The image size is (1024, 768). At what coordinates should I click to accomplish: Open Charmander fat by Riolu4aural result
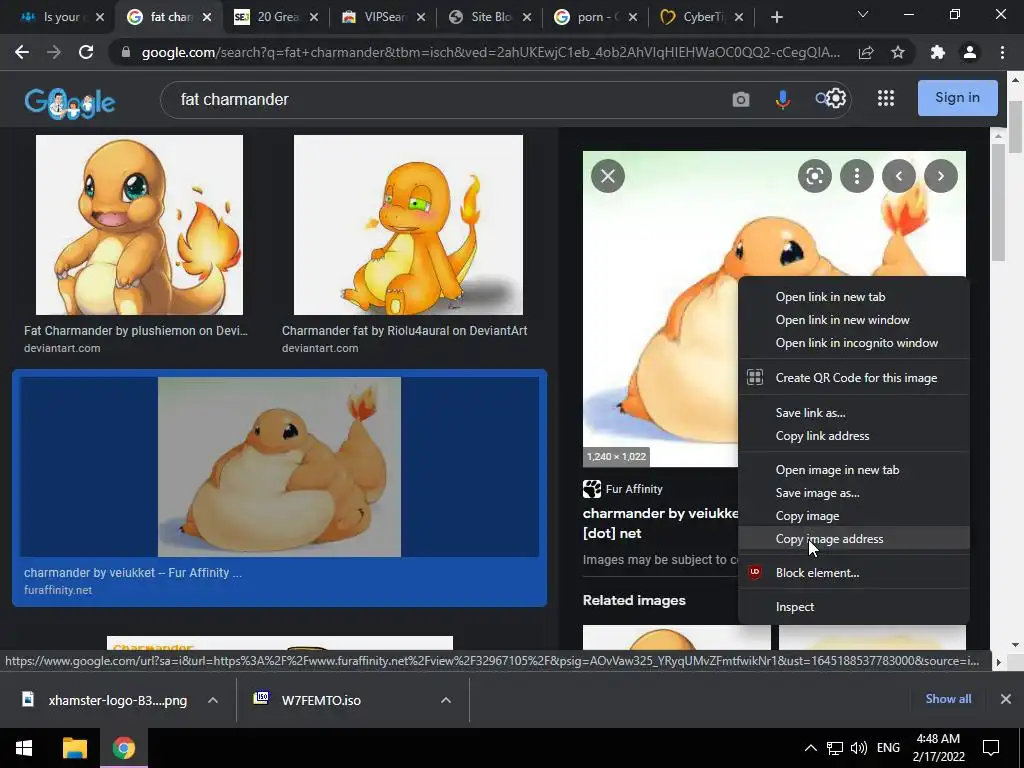pyautogui.click(x=408, y=225)
